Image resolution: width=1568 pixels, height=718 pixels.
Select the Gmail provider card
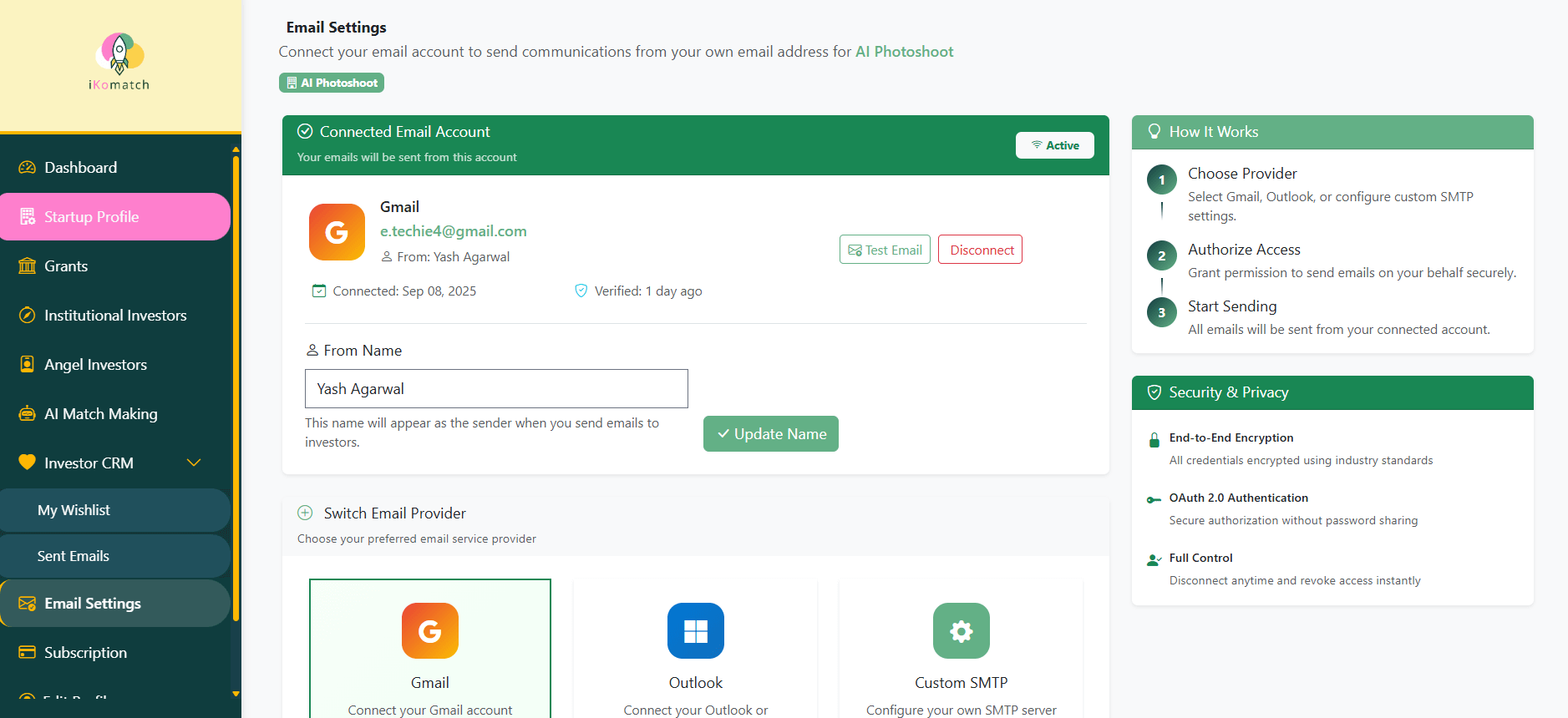[x=430, y=649]
